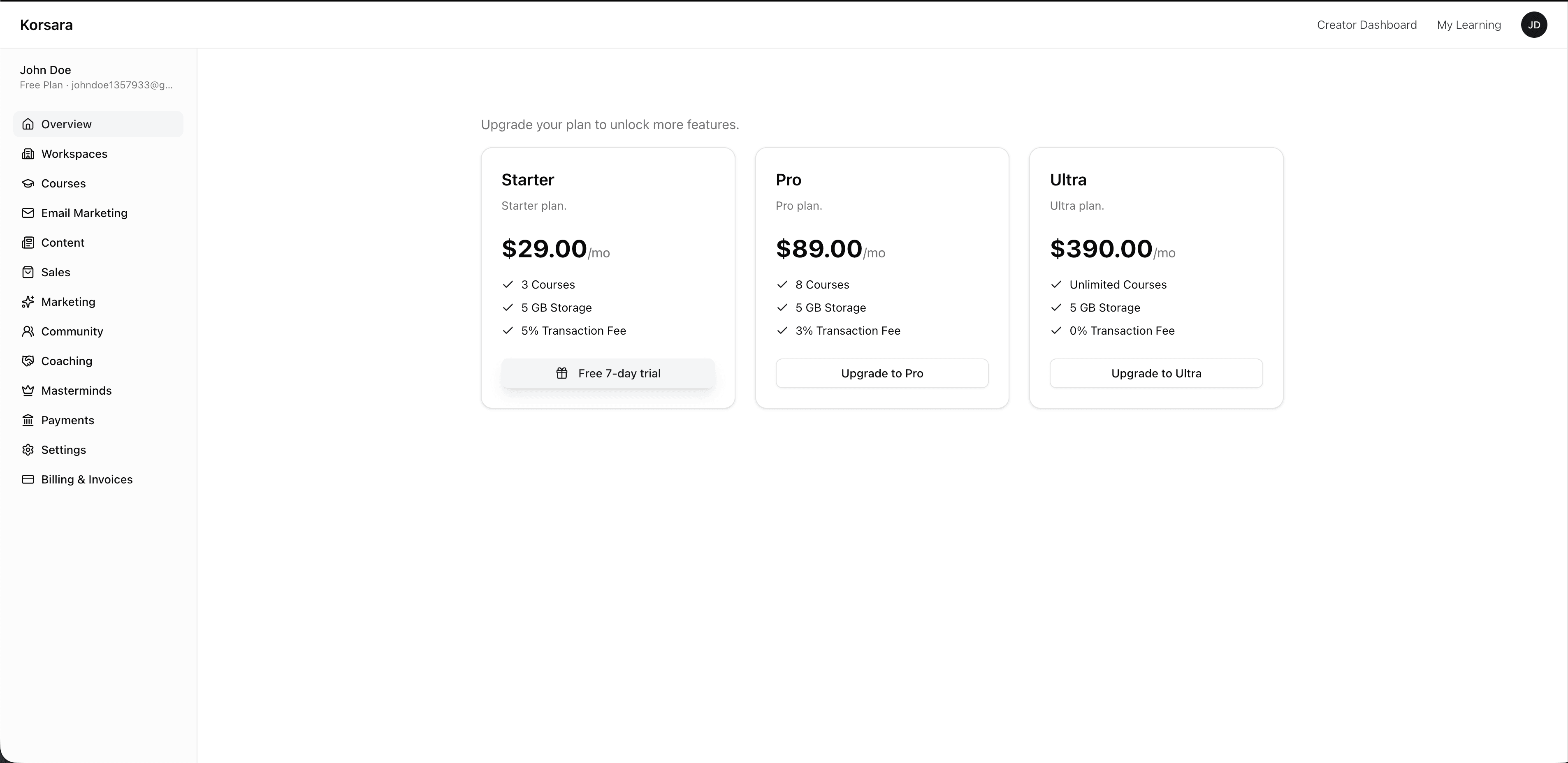Select Coaching in the sidebar
Image resolution: width=1568 pixels, height=763 pixels.
pos(66,360)
